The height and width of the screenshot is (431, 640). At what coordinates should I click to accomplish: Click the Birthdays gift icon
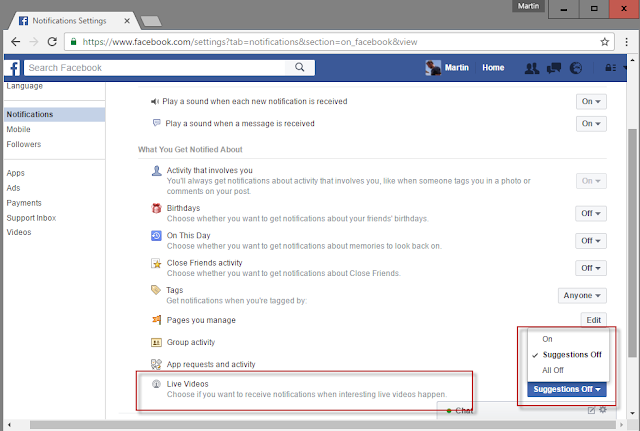click(156, 208)
